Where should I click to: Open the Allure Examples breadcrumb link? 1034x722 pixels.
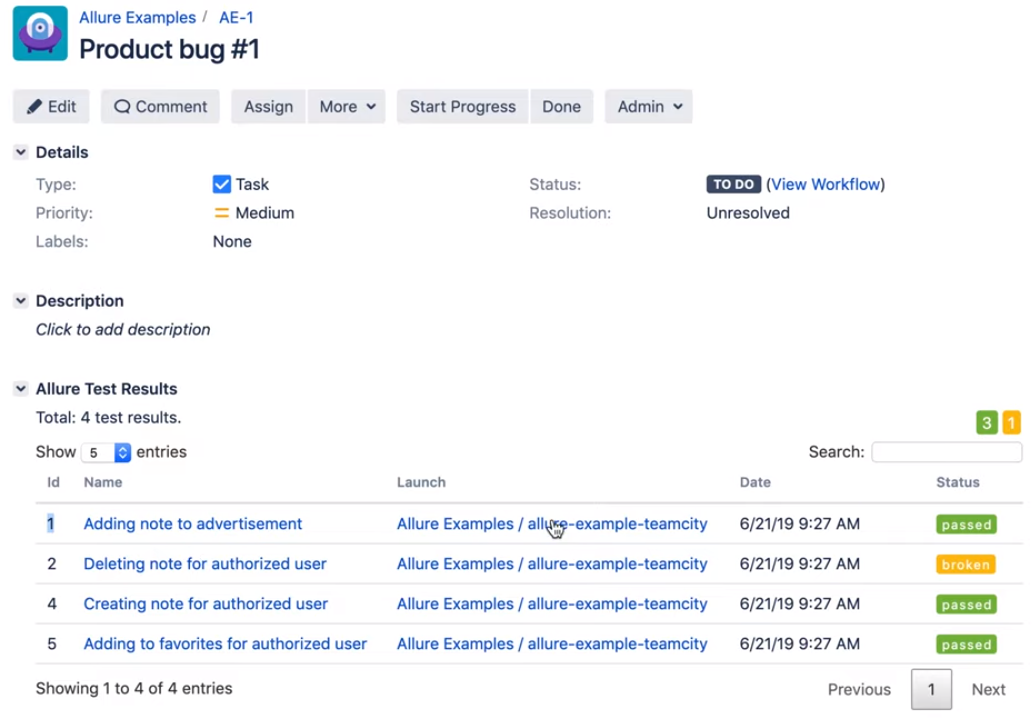pos(137,18)
